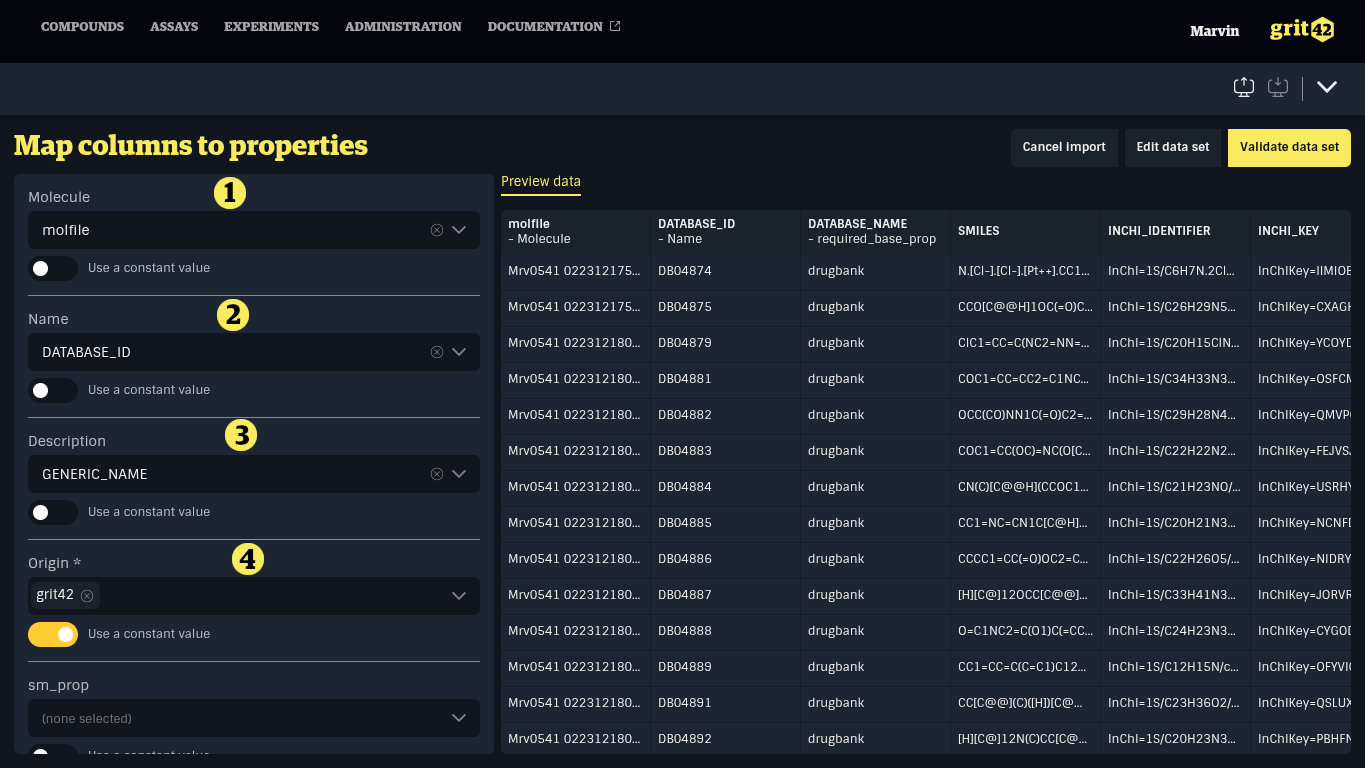Image resolution: width=1365 pixels, height=768 pixels.
Task: Click Cancel import button
Action: (x=1064, y=147)
